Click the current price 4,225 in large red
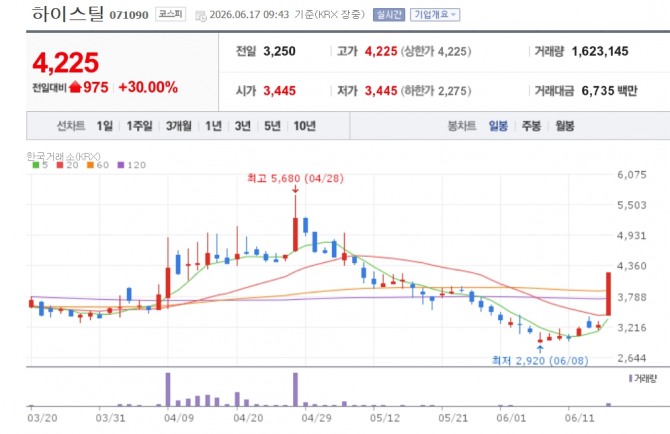Image resolution: width=670 pixels, height=434 pixels. tap(66, 63)
